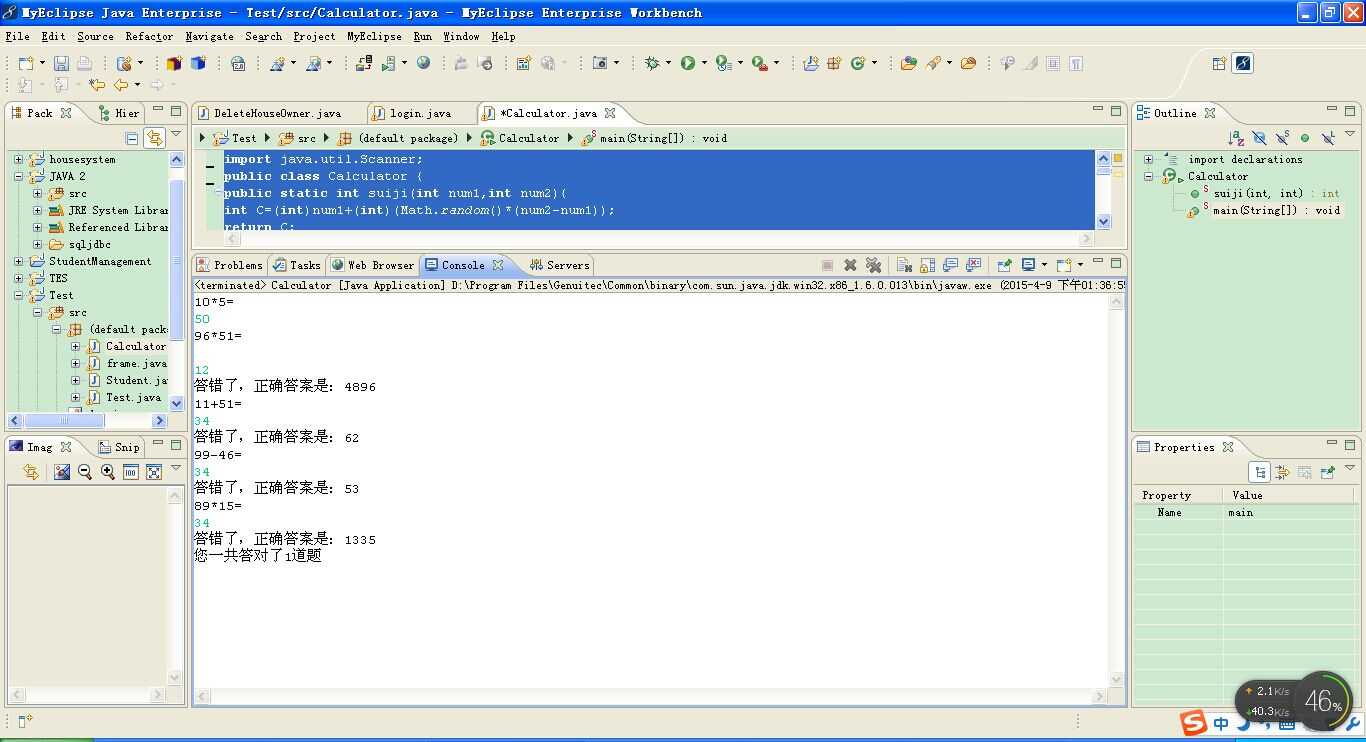The image size is (1366, 742).
Task: Open the File menu
Action: [x=17, y=36]
